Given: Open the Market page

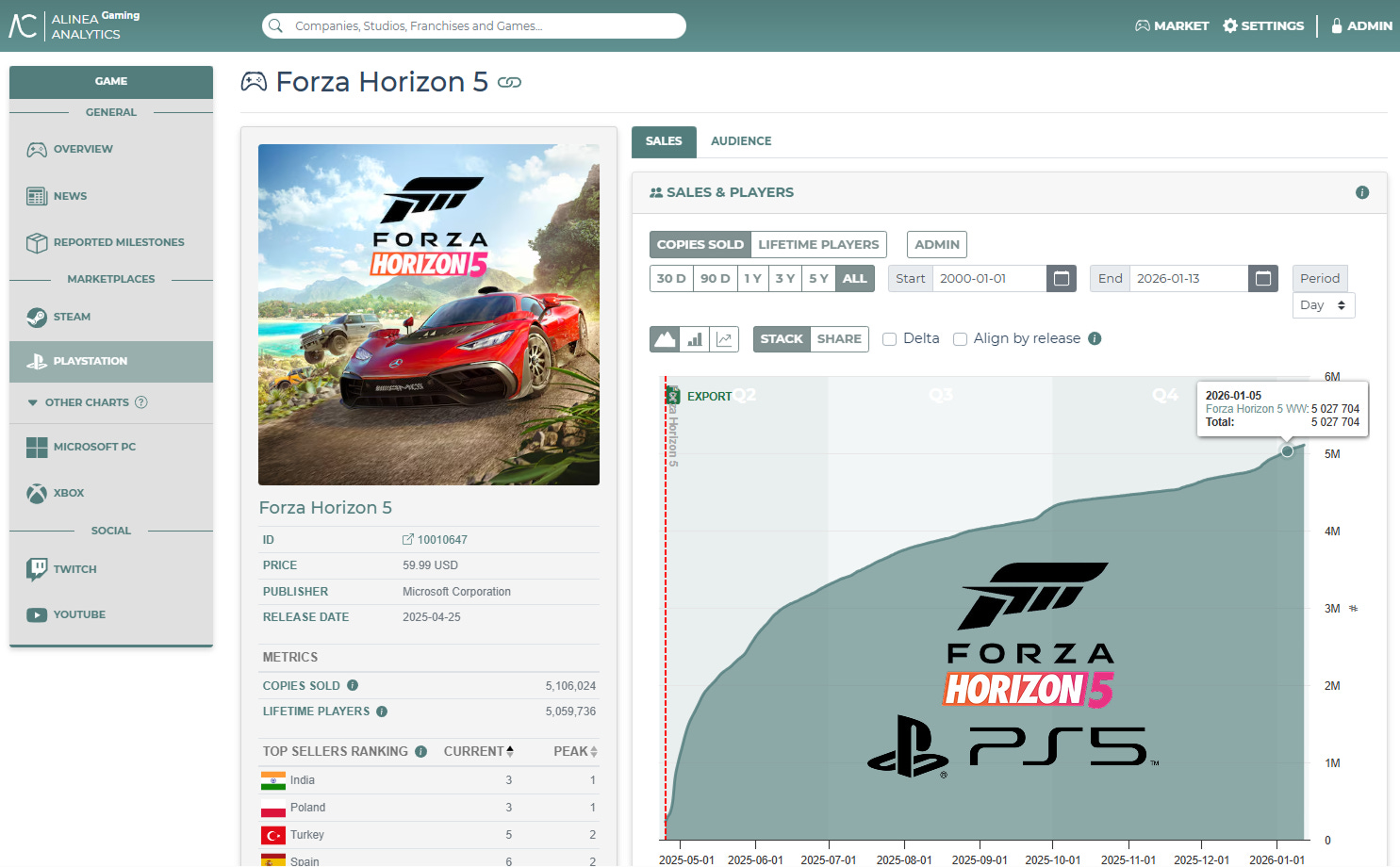Looking at the screenshot, I should [1172, 25].
